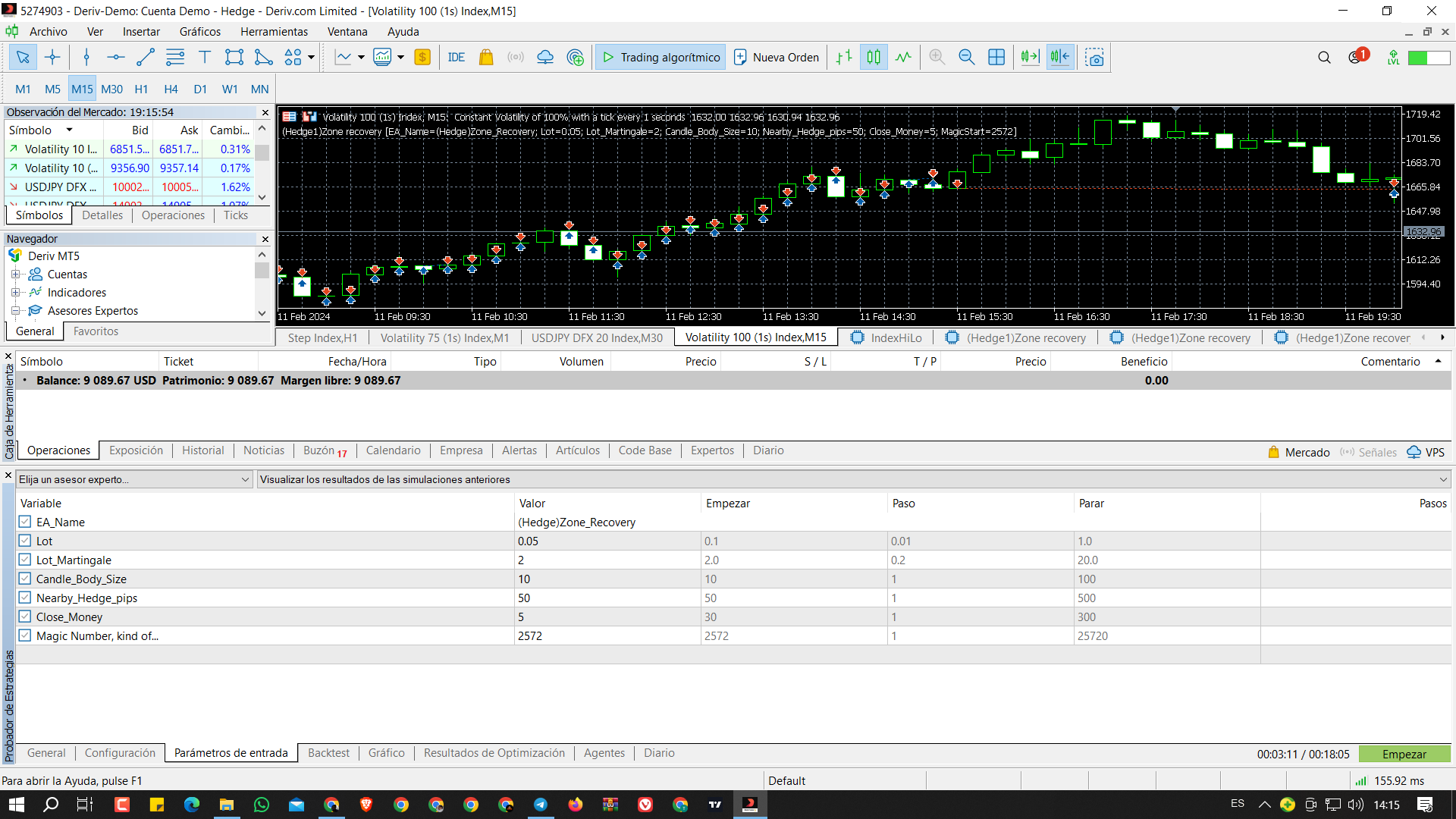Edit the Lot value field 0.05
The image size is (1456, 819).
tap(607, 541)
